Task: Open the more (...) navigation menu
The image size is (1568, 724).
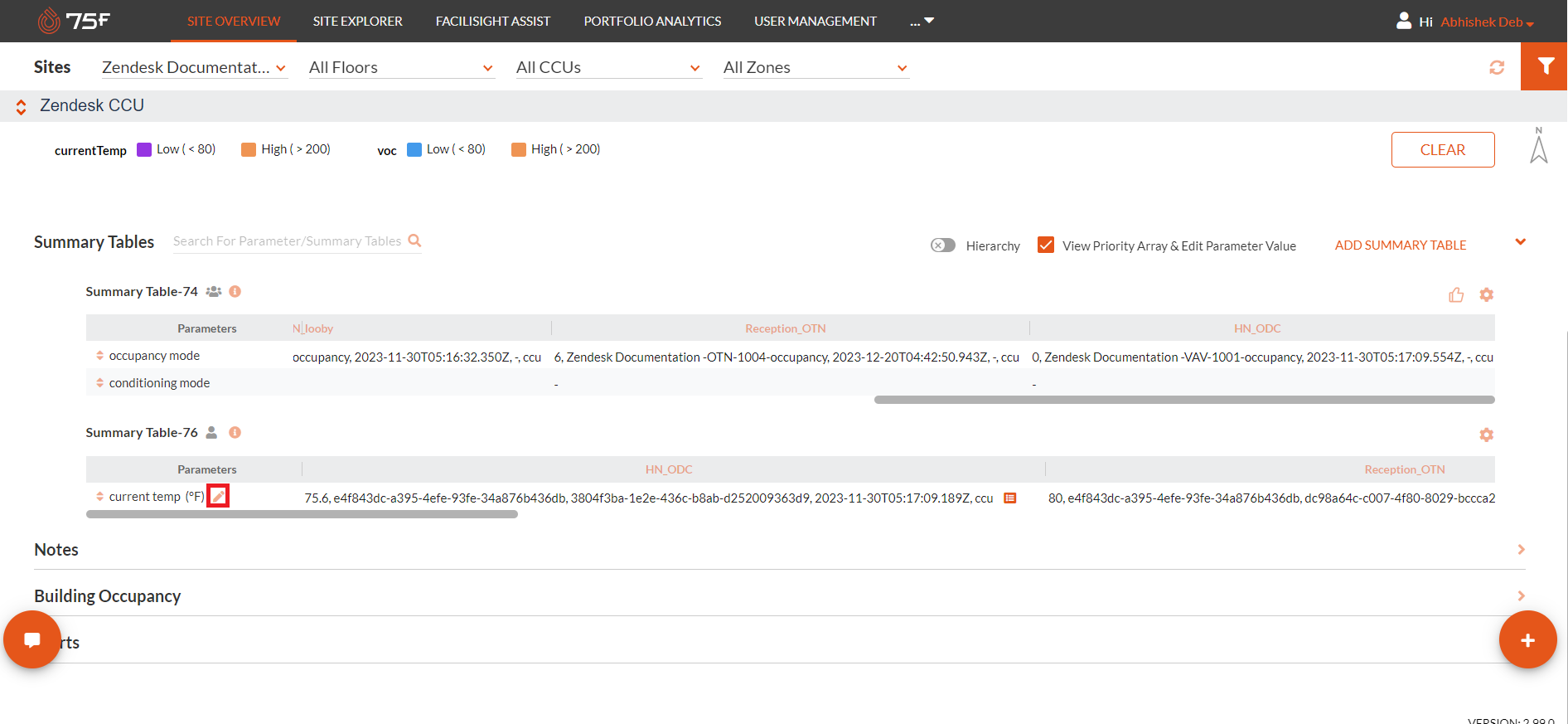Action: click(x=922, y=21)
